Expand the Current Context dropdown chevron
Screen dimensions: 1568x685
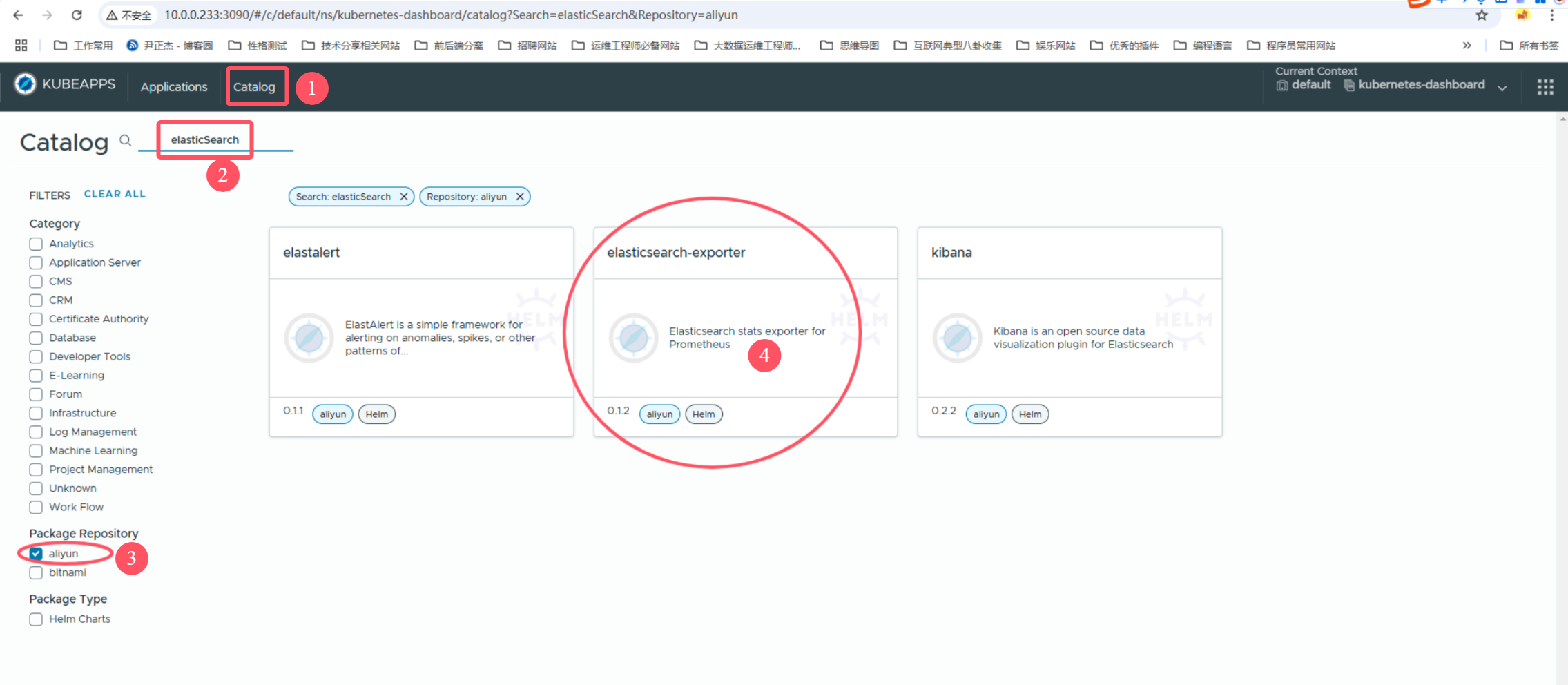coord(1502,88)
